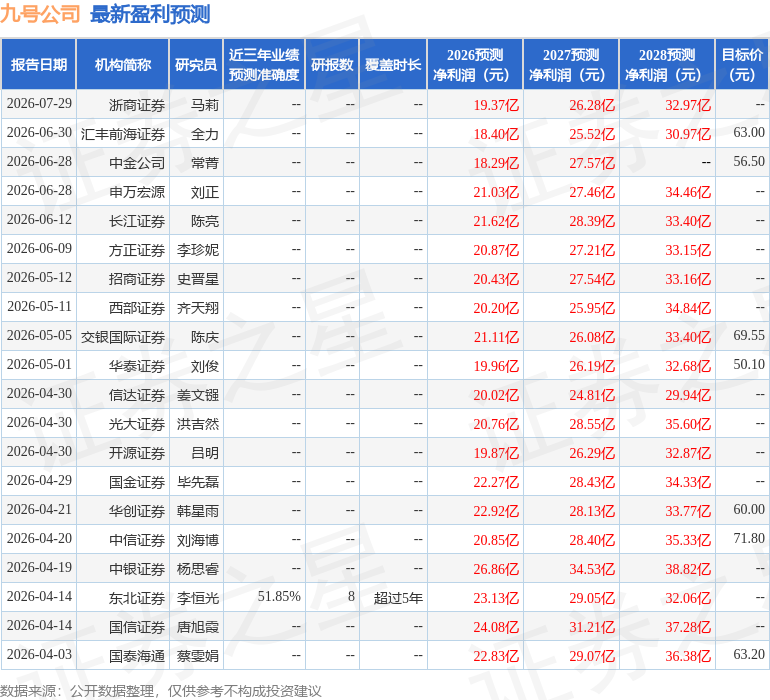The image size is (770, 700).
Task: Click 19.37亿 profit value
Action: coord(496,105)
